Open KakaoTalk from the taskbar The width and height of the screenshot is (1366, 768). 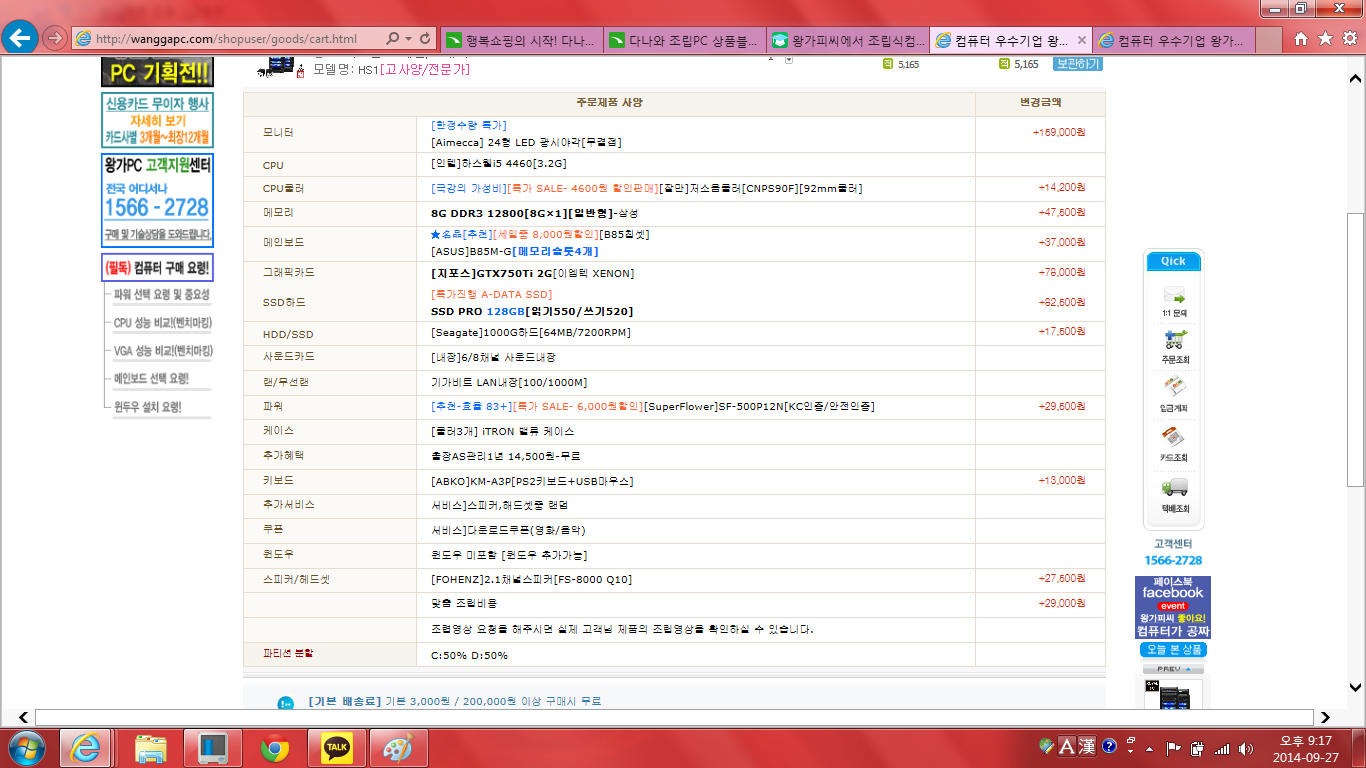tap(337, 747)
